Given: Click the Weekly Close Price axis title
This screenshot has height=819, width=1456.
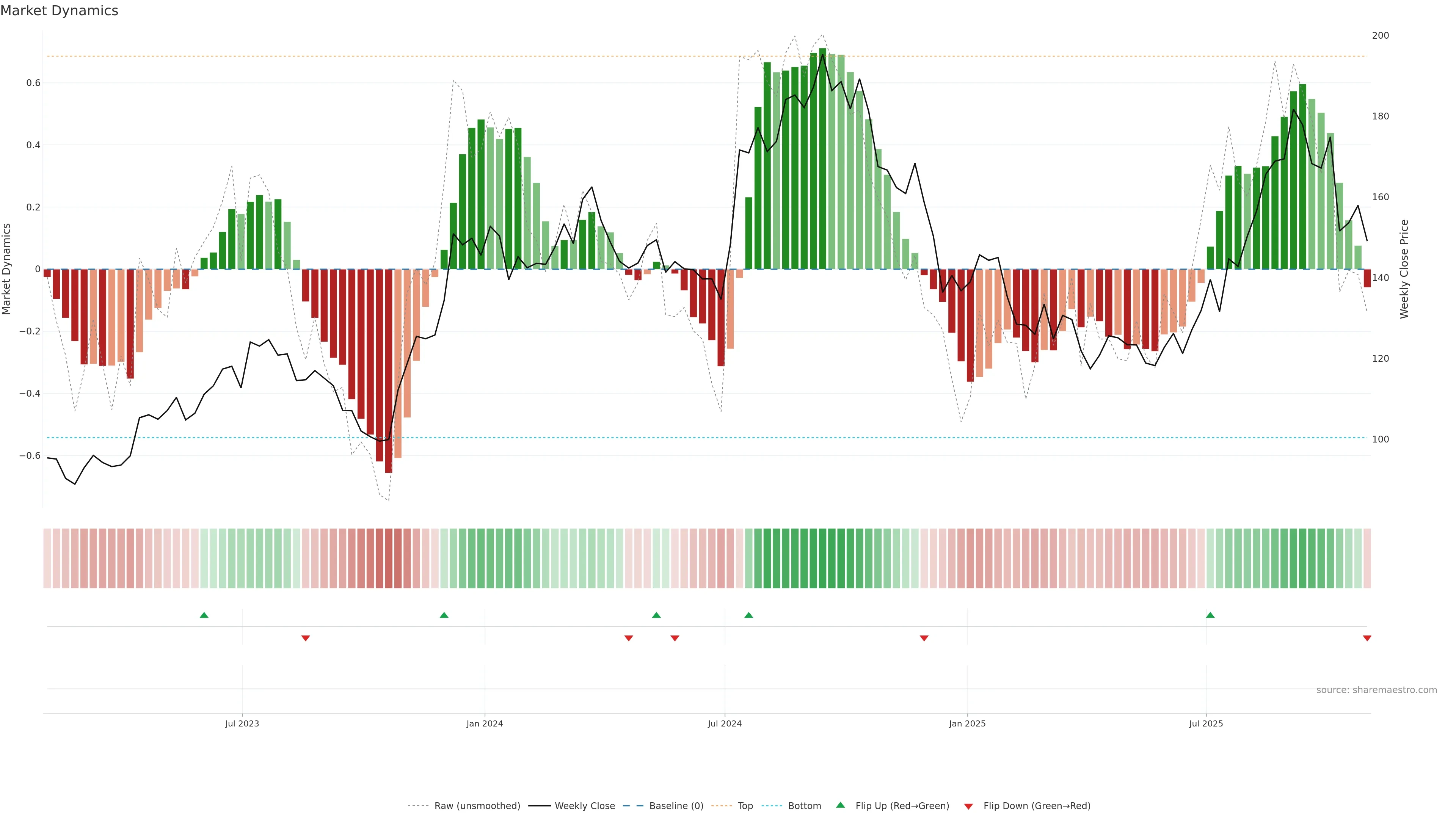Looking at the screenshot, I should (x=1404, y=269).
